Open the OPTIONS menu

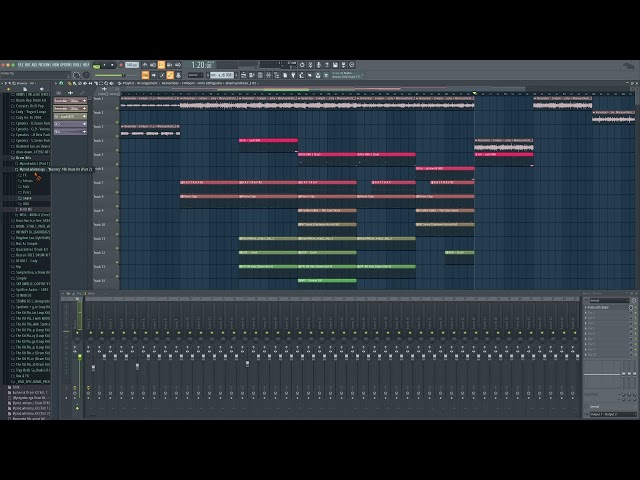(x=66, y=65)
